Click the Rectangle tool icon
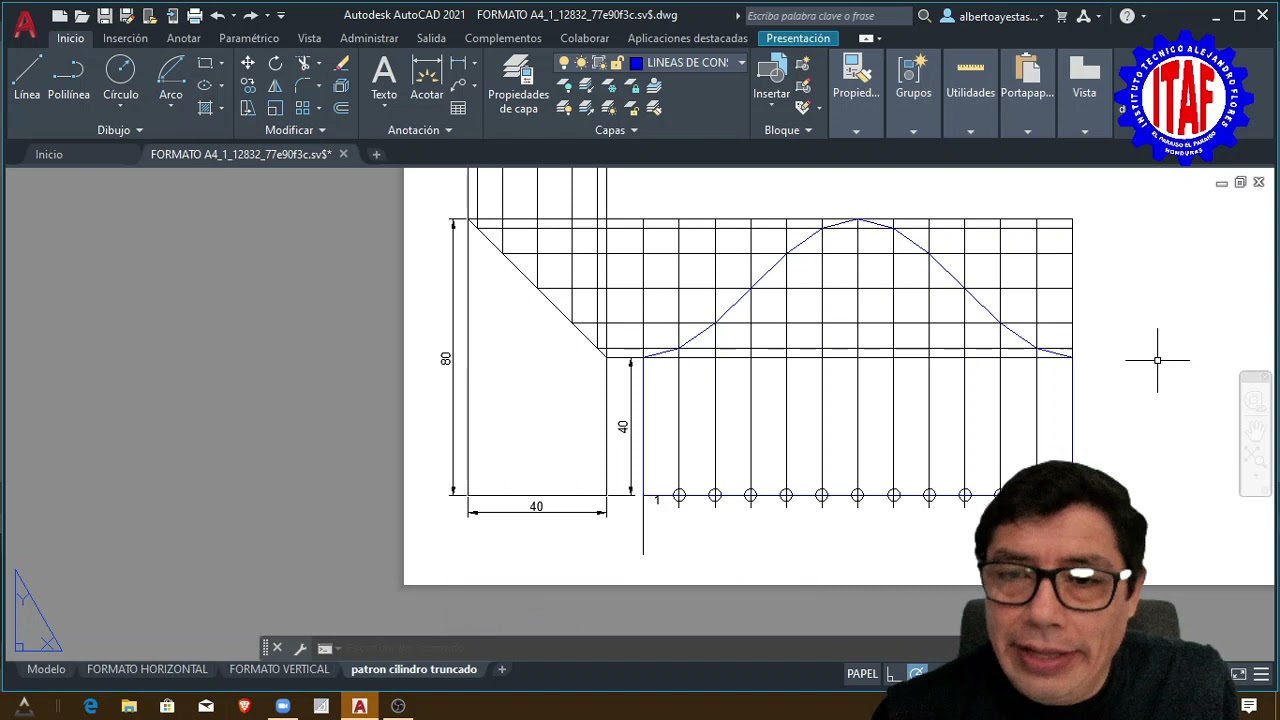 [205, 63]
